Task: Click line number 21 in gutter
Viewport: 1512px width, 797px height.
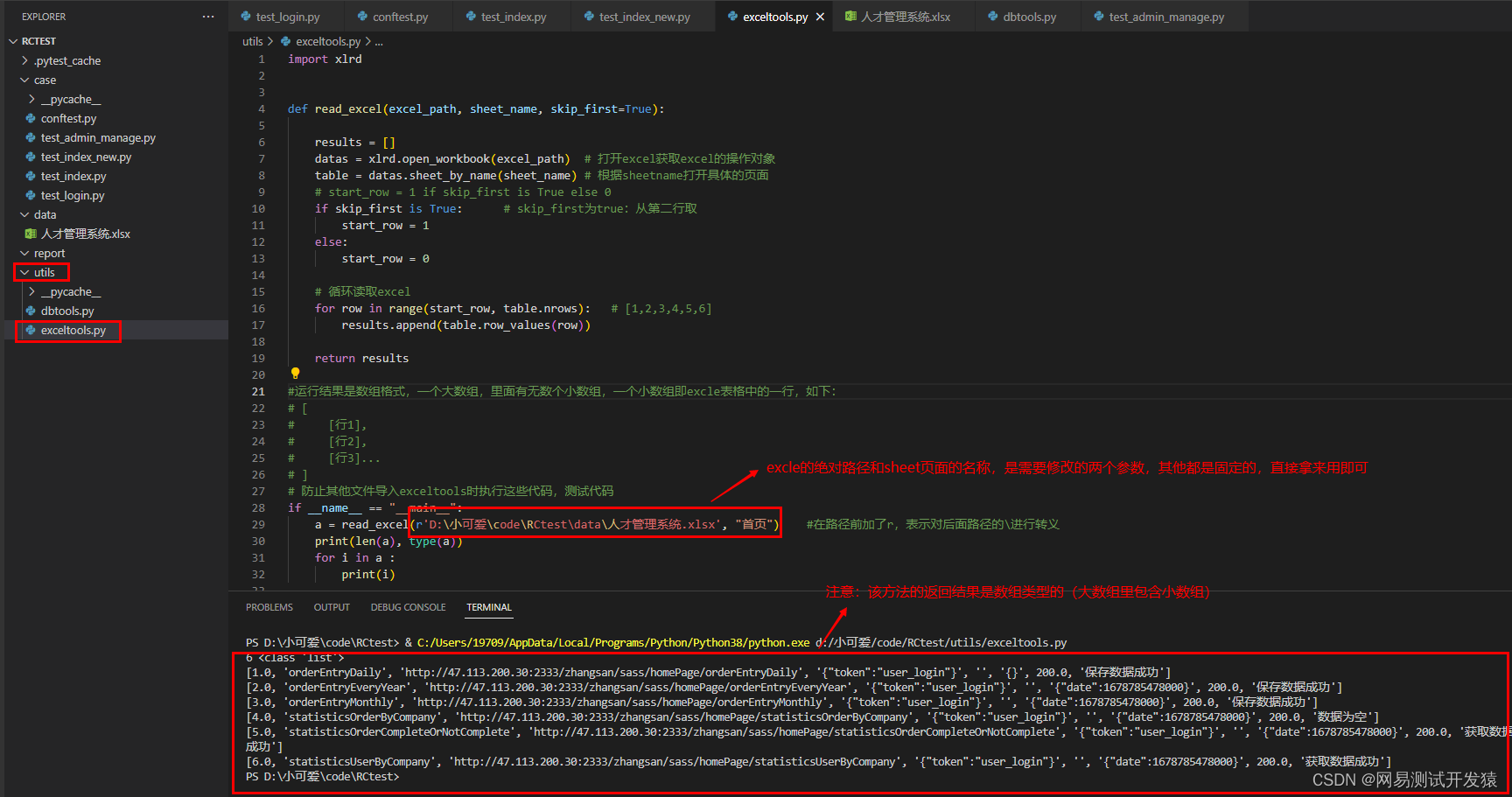Action: point(258,391)
